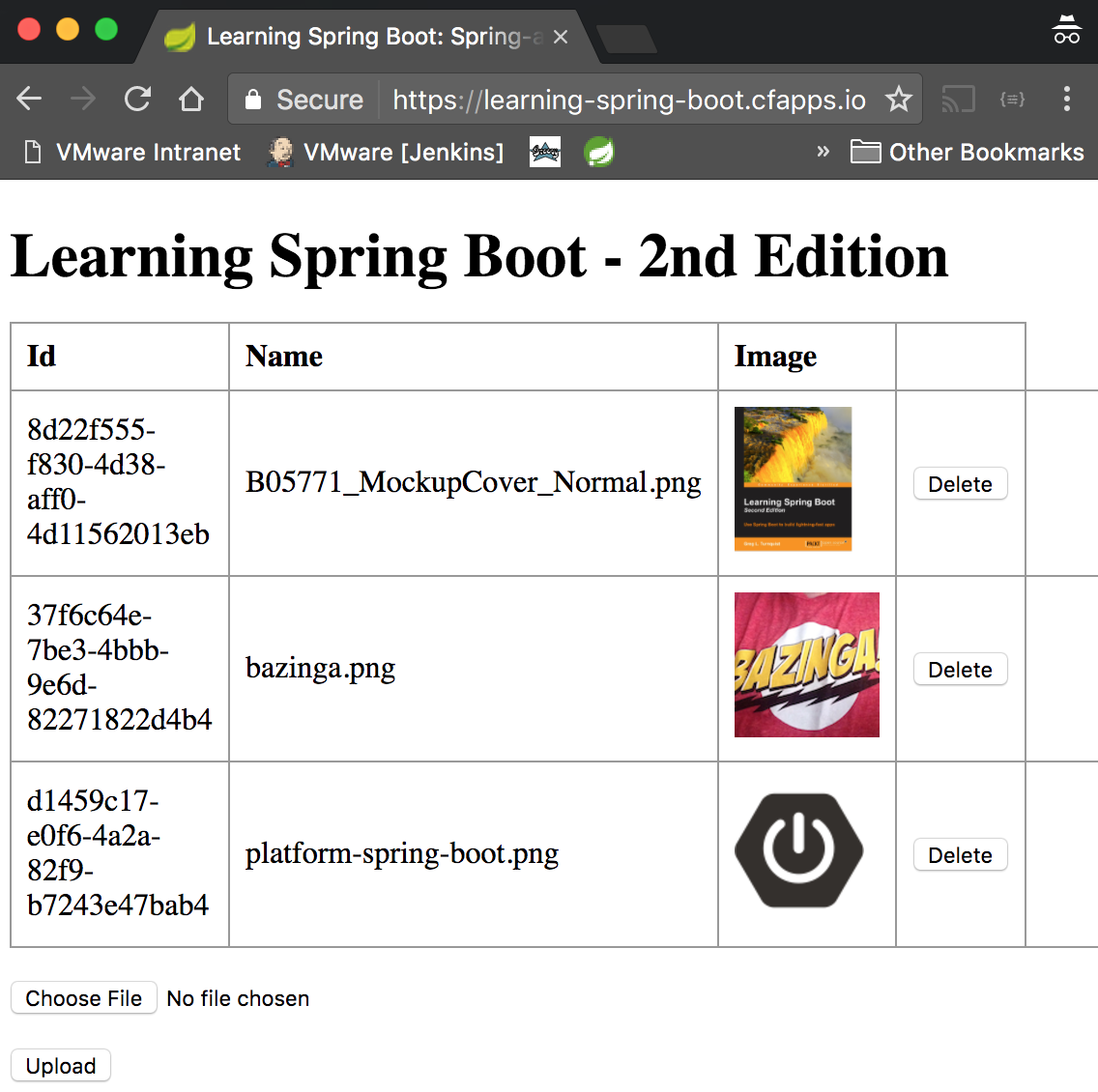Close the Learning Spring Boot tab
Viewport: 1098px width, 1092px height.
pos(561,37)
